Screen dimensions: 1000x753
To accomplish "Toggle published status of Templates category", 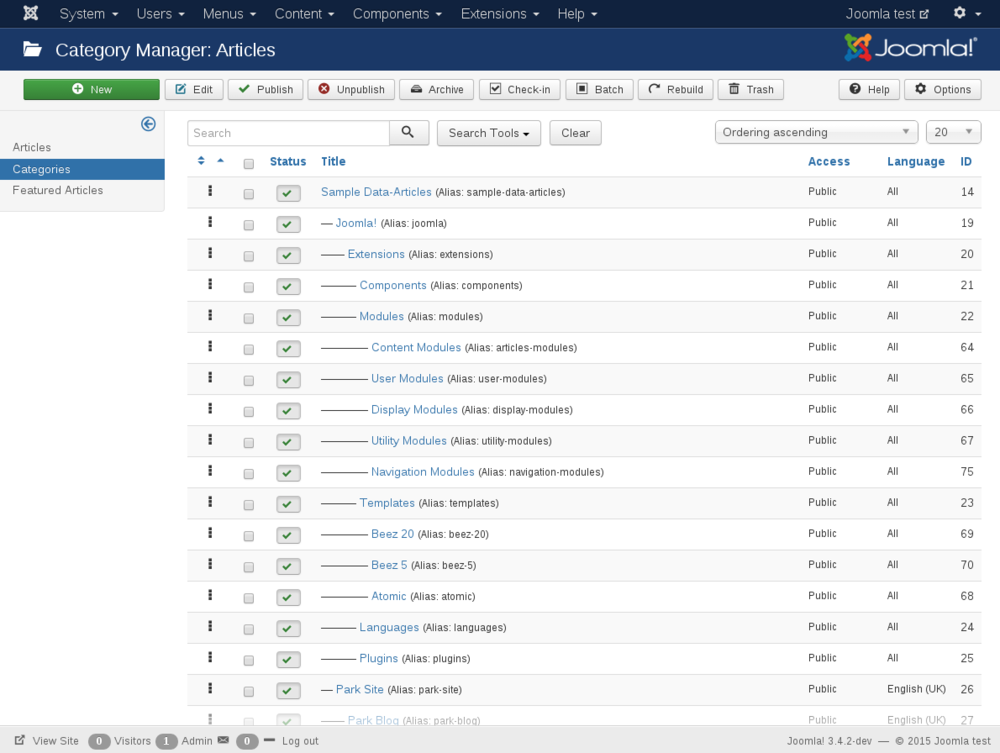I will tap(288, 504).
